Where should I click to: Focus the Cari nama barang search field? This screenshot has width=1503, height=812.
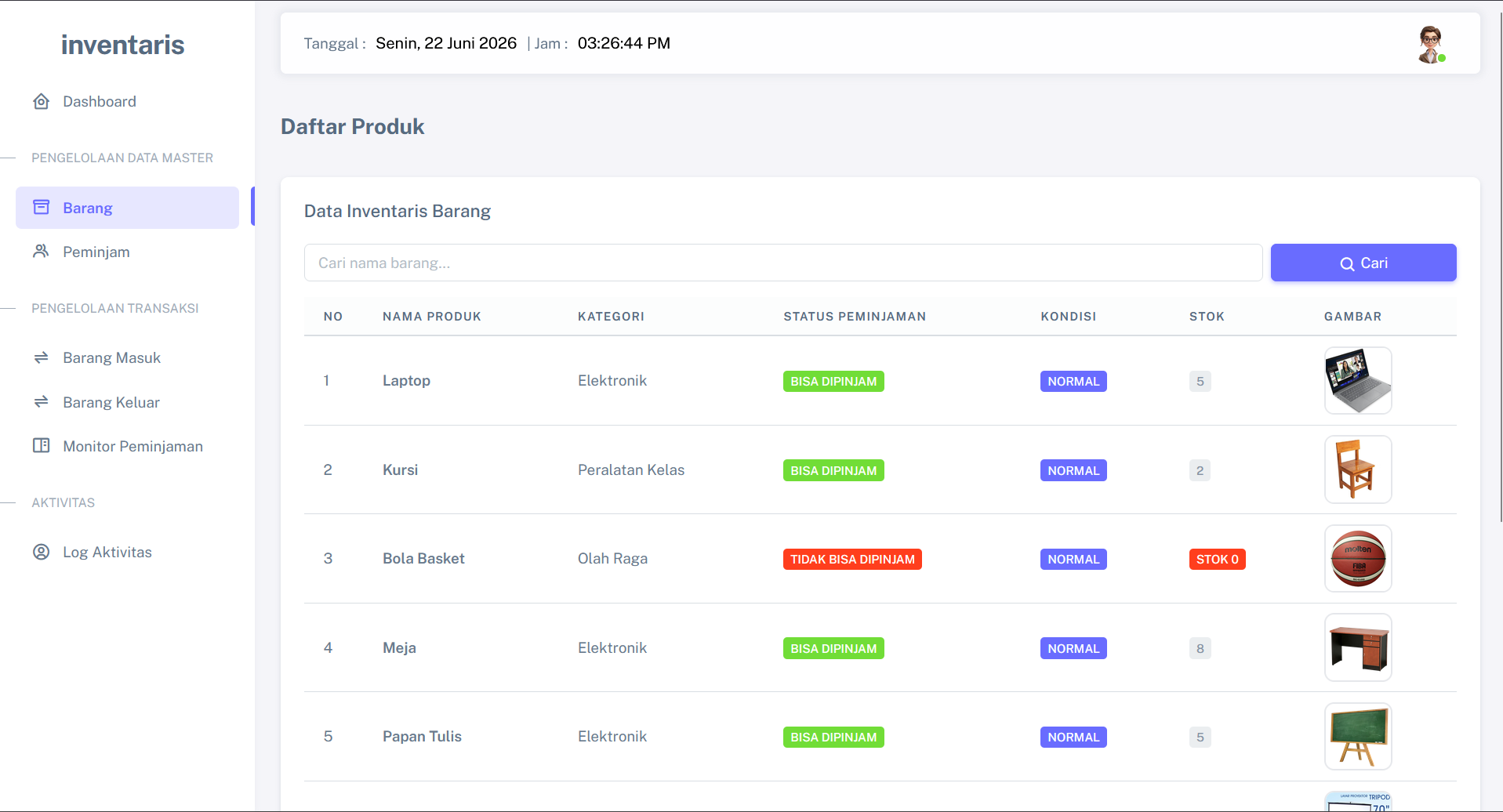pyautogui.click(x=783, y=263)
